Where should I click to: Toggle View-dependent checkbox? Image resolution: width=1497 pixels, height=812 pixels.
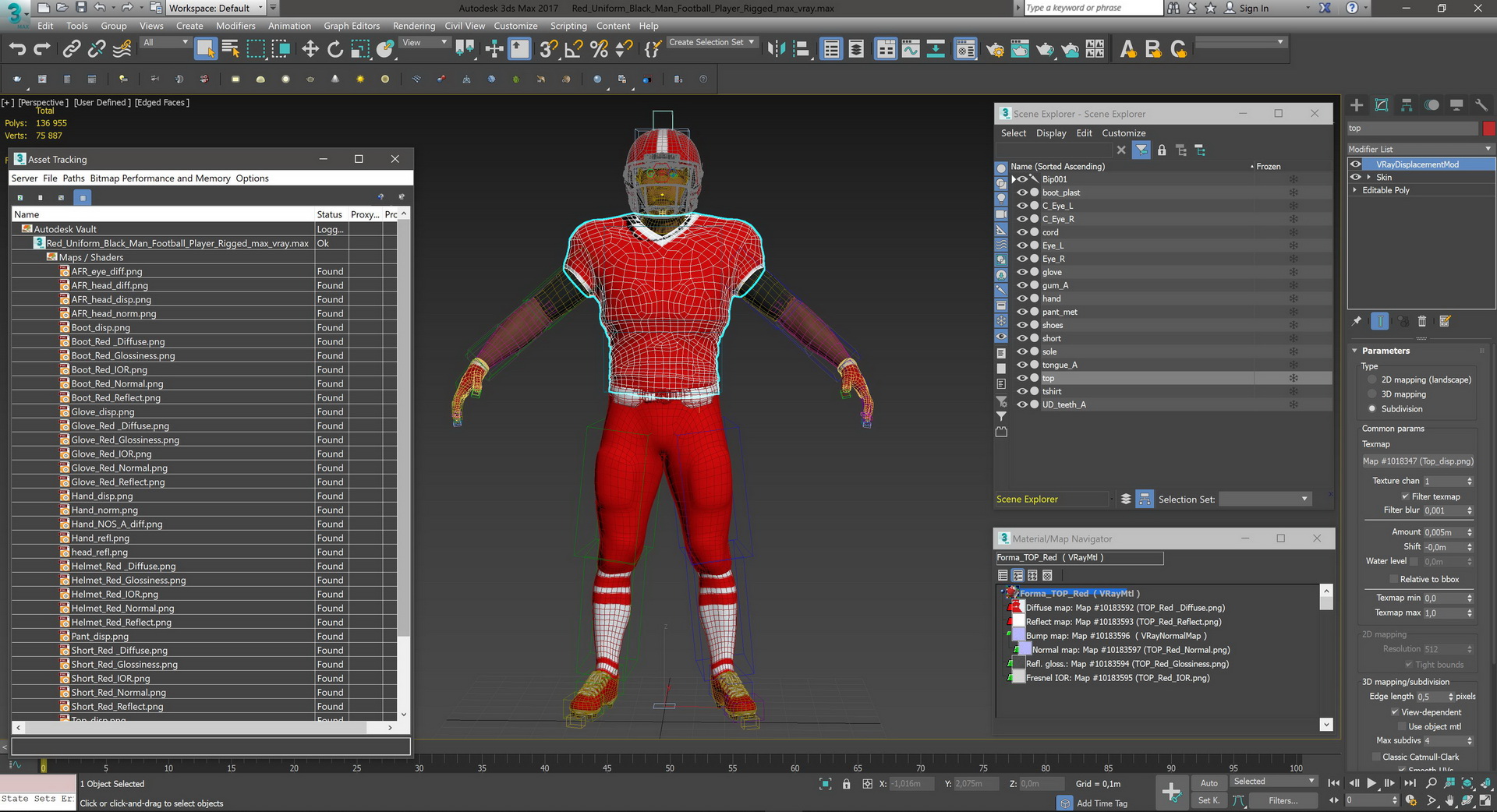pos(1395,712)
